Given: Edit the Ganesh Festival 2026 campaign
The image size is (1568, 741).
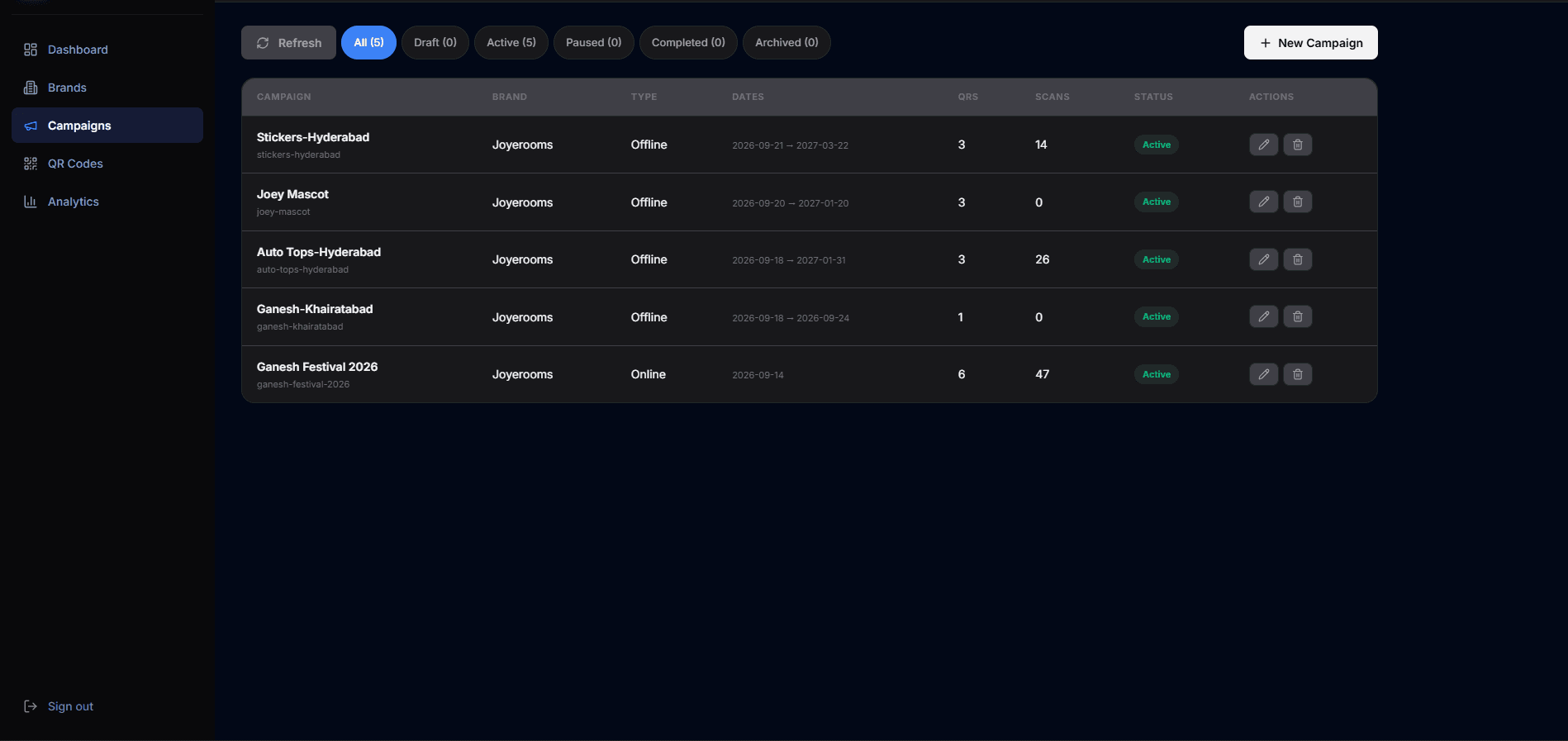Looking at the screenshot, I should click(x=1264, y=374).
